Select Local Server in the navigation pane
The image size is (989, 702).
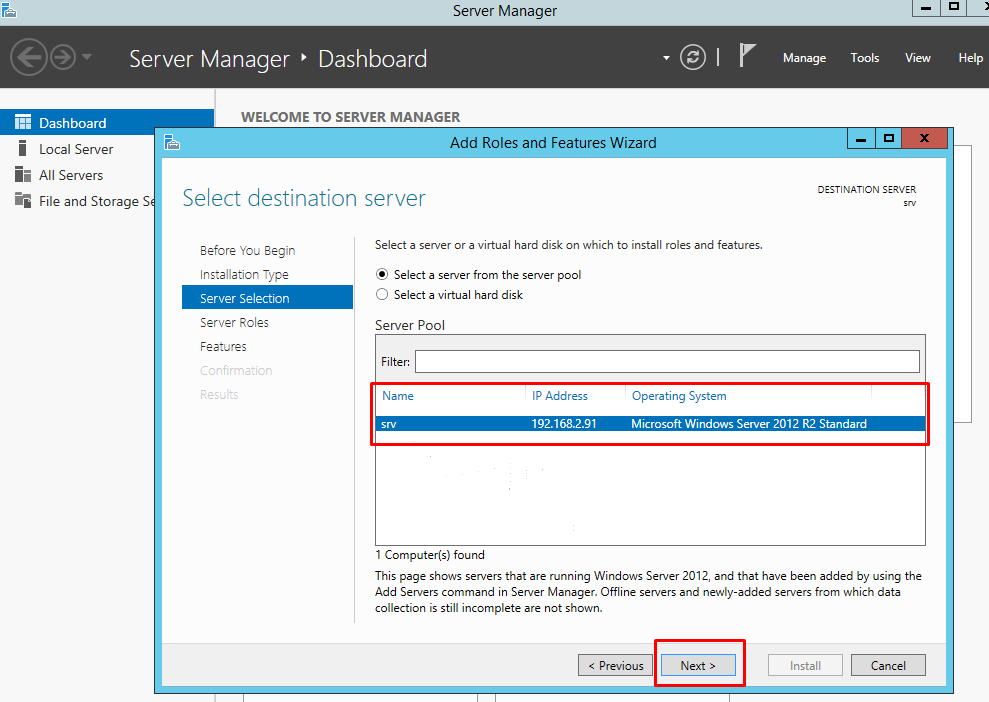pyautogui.click(x=76, y=149)
